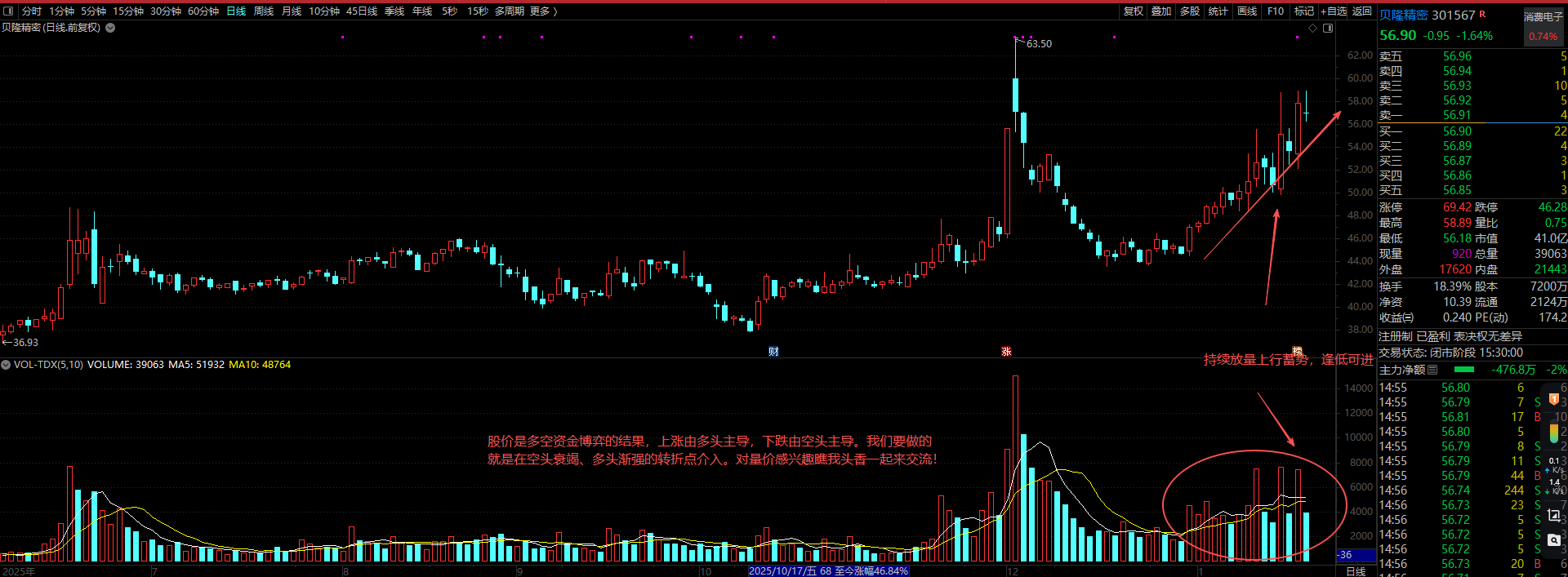Select the 15分钟 period tab
1568x577 pixels.
pyautogui.click(x=128, y=11)
